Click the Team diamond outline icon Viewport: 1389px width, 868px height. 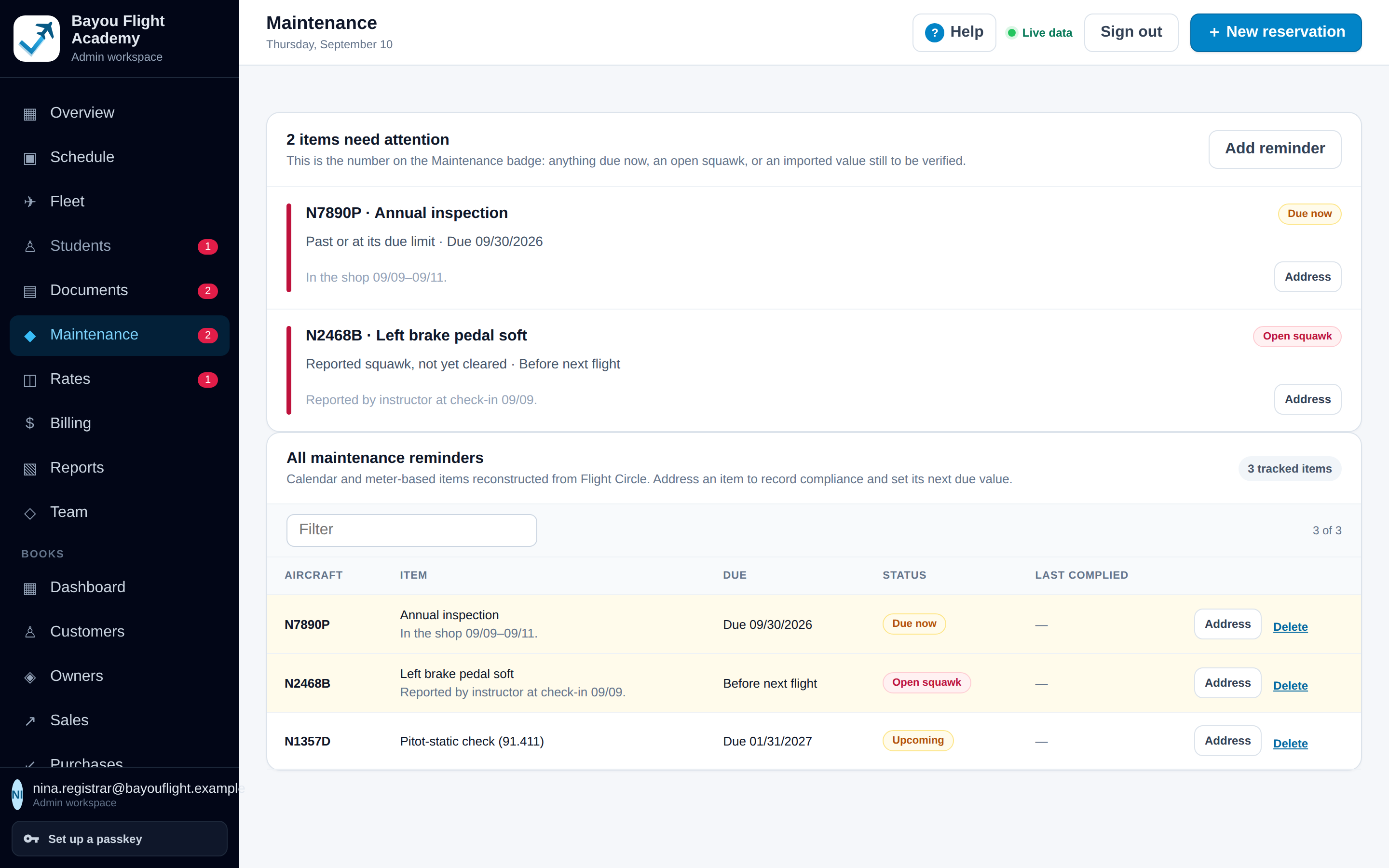coord(30,513)
